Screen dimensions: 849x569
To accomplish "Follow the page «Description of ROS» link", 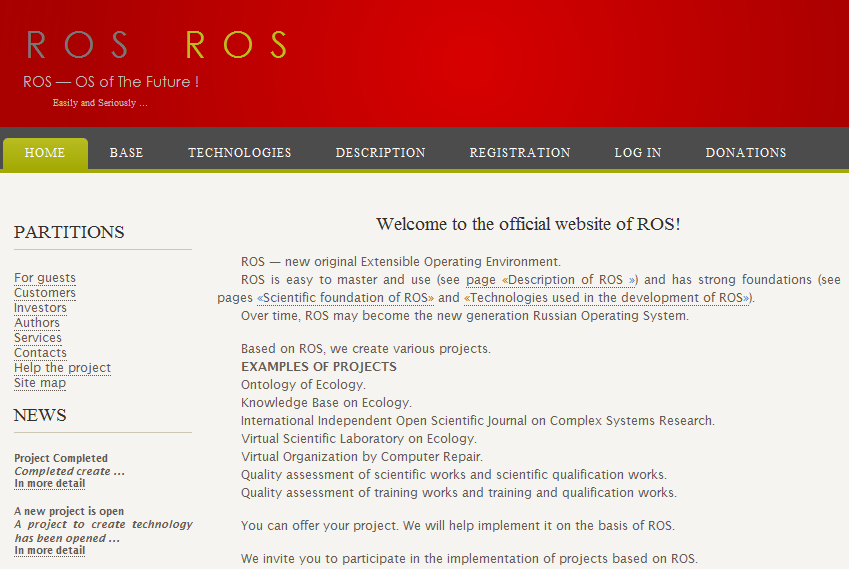I will 551,280.
